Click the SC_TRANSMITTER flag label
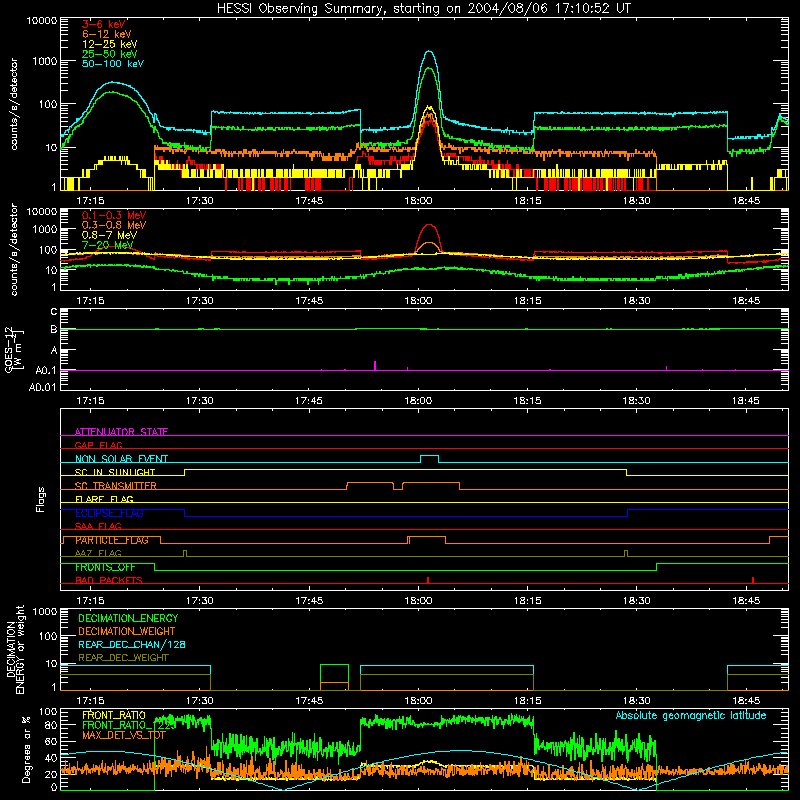800x800 pixels. pyautogui.click(x=116, y=486)
